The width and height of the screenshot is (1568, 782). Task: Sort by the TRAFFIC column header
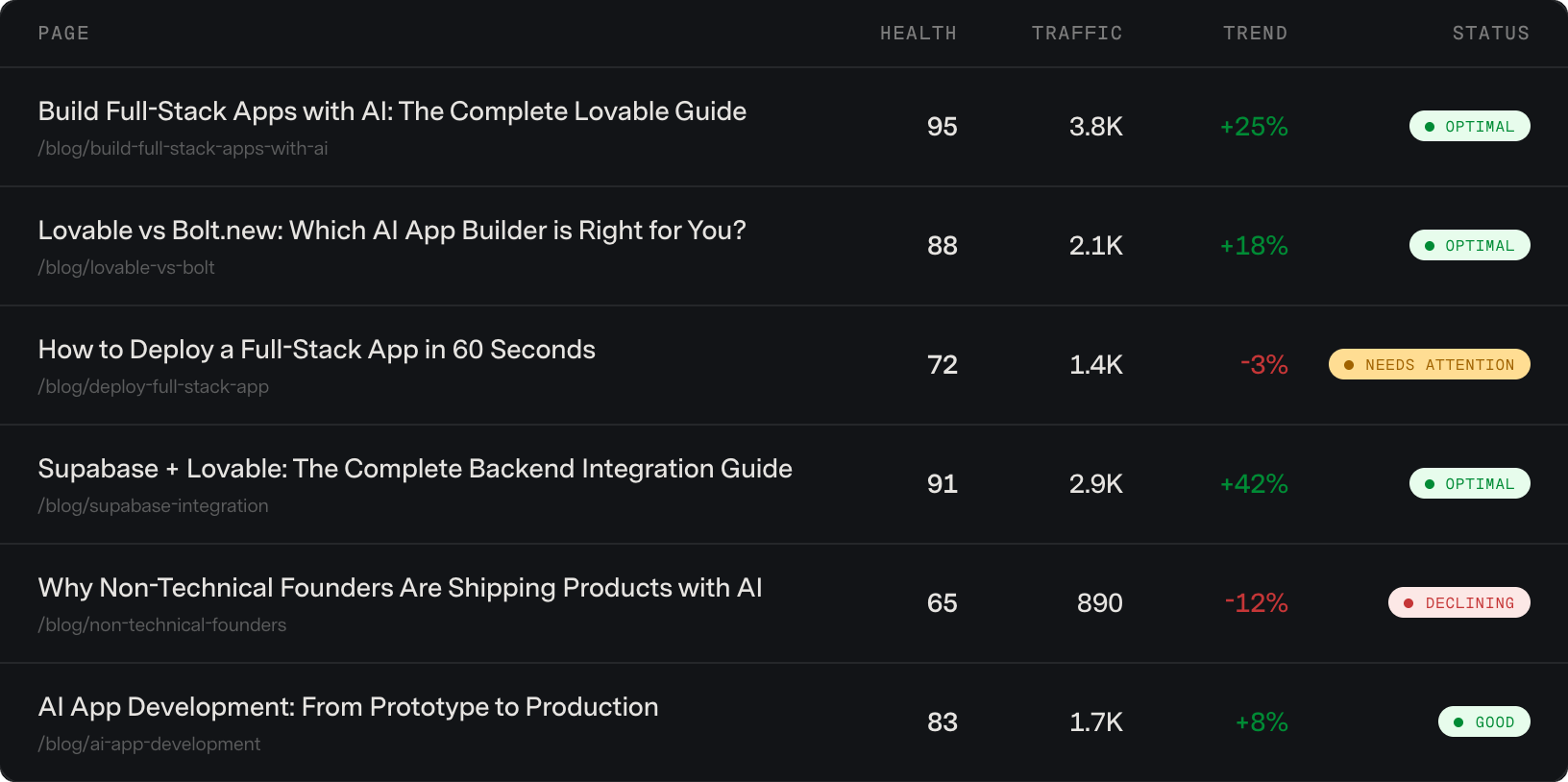pos(1077,34)
